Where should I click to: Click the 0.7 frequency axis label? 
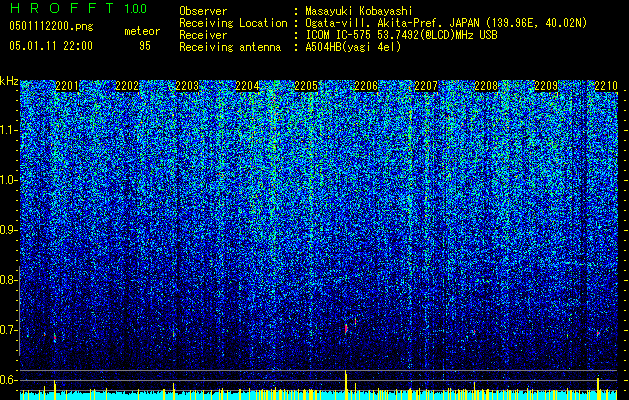pos(8,330)
